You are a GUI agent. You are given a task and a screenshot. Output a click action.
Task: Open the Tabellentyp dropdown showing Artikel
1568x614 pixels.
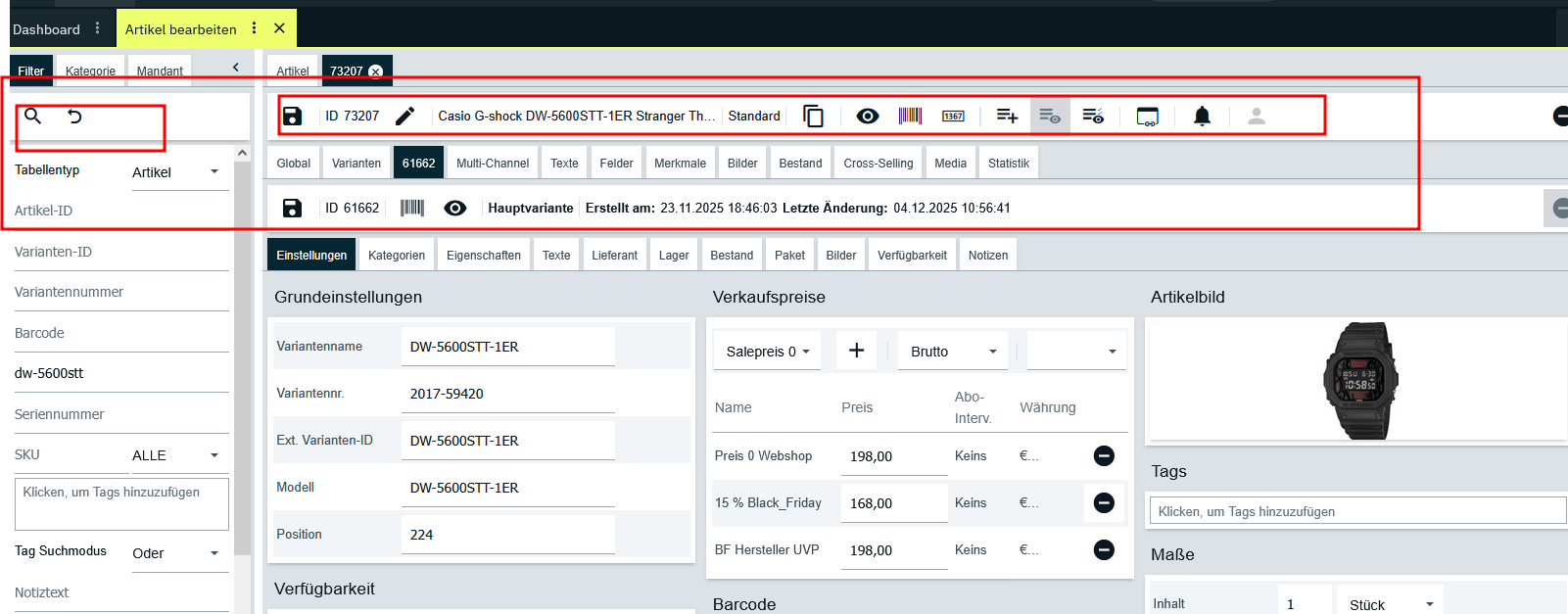(x=176, y=172)
